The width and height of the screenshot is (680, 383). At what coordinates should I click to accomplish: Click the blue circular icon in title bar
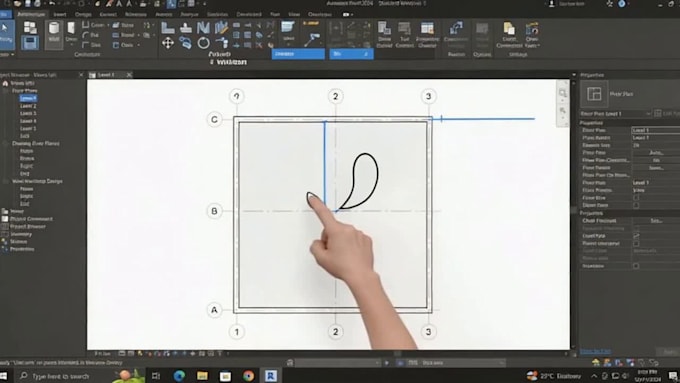click(622, 4)
